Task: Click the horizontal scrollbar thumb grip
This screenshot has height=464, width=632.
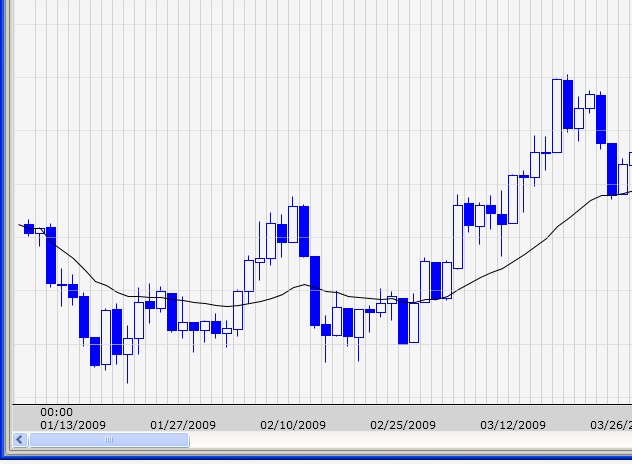Action: click(109, 439)
